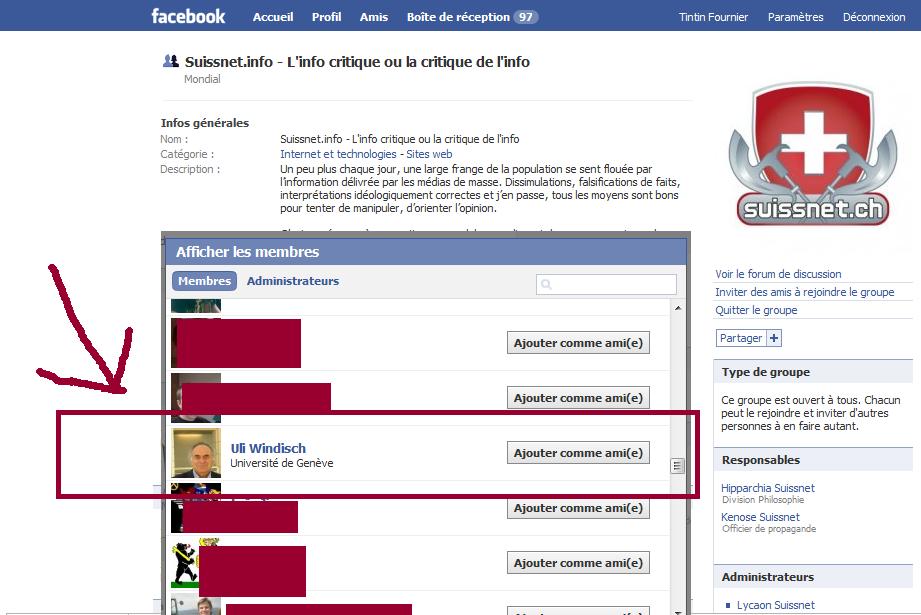Open the Amis menu item
Image resolution: width=921 pixels, height=615 pixels.
tap(374, 17)
